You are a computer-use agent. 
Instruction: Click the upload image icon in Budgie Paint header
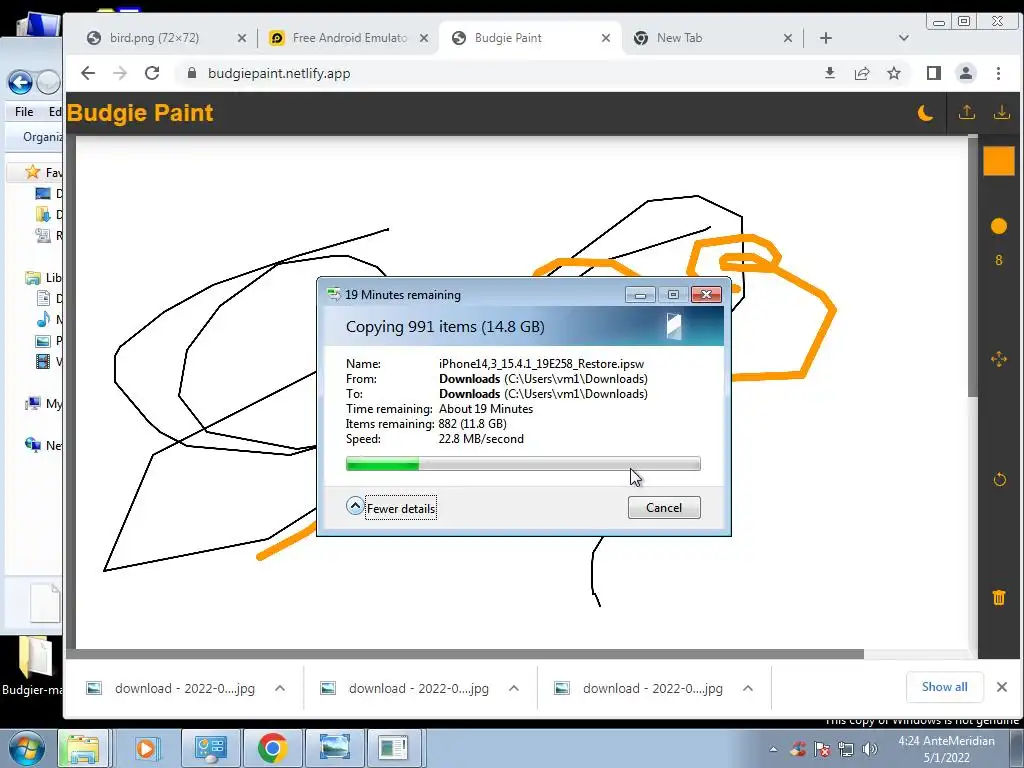(x=967, y=112)
